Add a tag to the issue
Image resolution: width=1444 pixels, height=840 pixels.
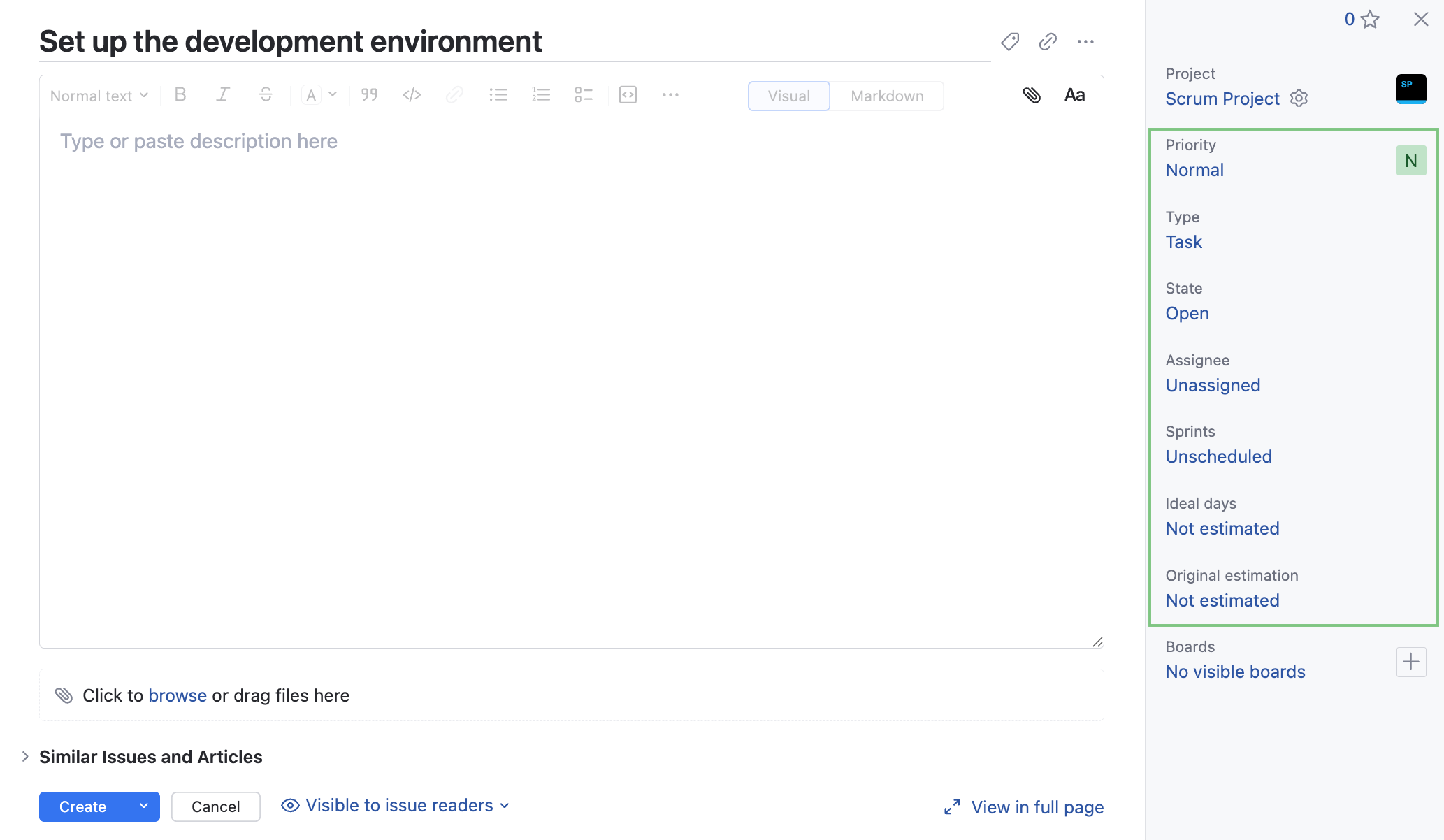click(x=1009, y=42)
